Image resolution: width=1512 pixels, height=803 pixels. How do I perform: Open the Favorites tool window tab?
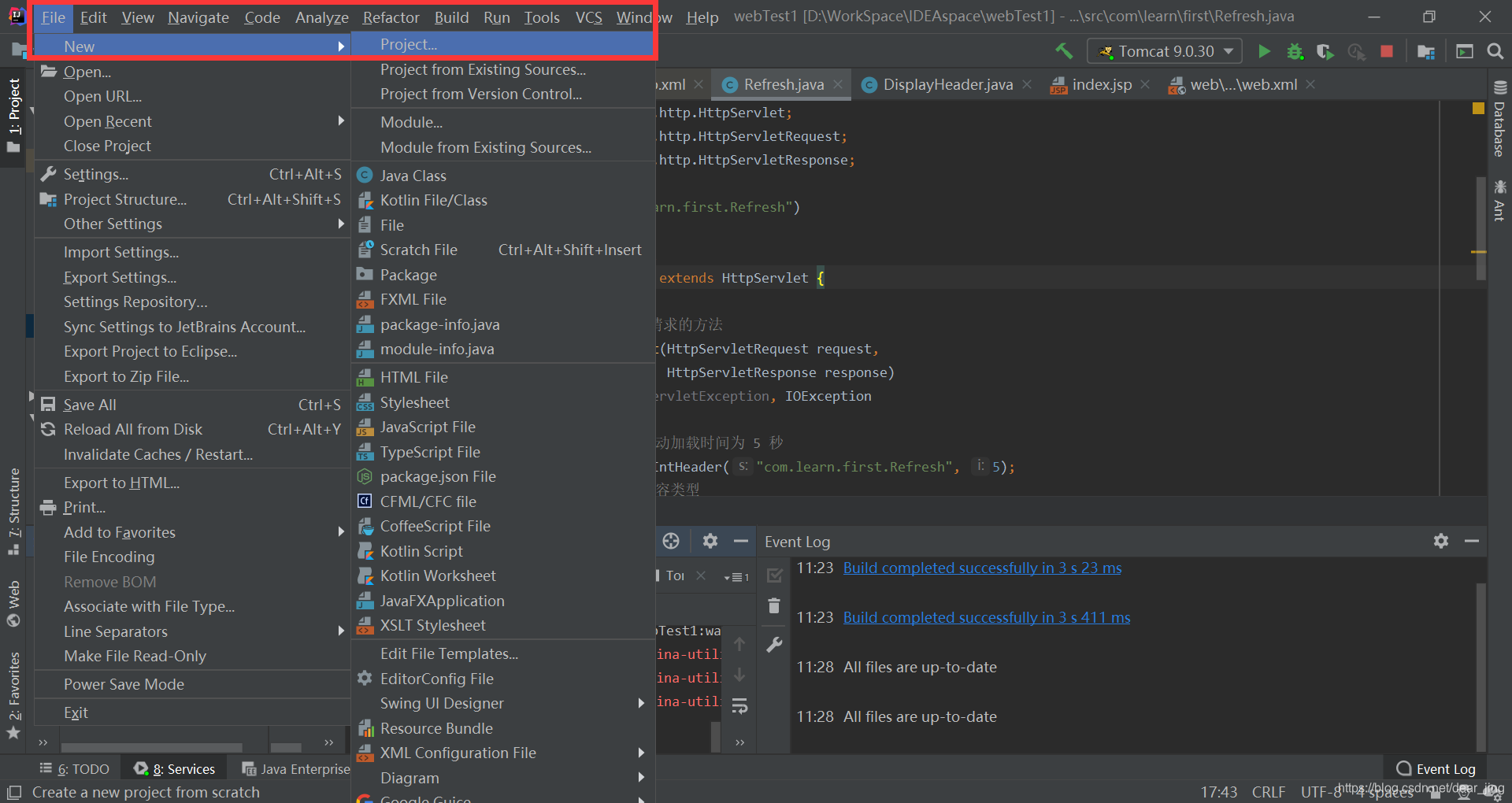(x=13, y=695)
